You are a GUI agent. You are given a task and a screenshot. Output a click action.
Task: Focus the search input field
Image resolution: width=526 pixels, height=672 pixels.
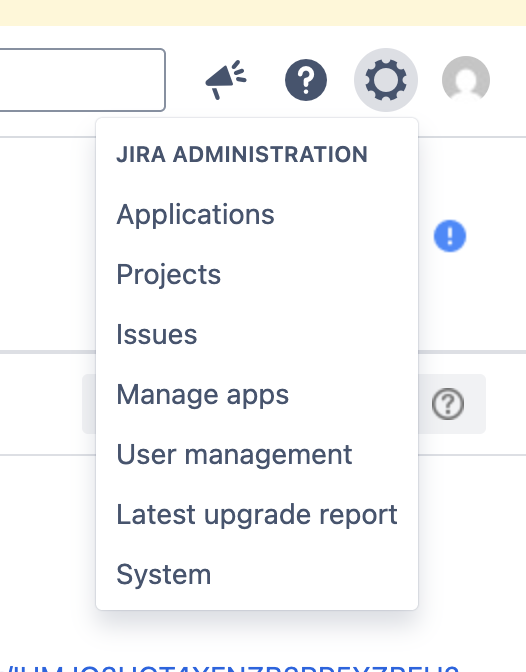[x=81, y=80]
